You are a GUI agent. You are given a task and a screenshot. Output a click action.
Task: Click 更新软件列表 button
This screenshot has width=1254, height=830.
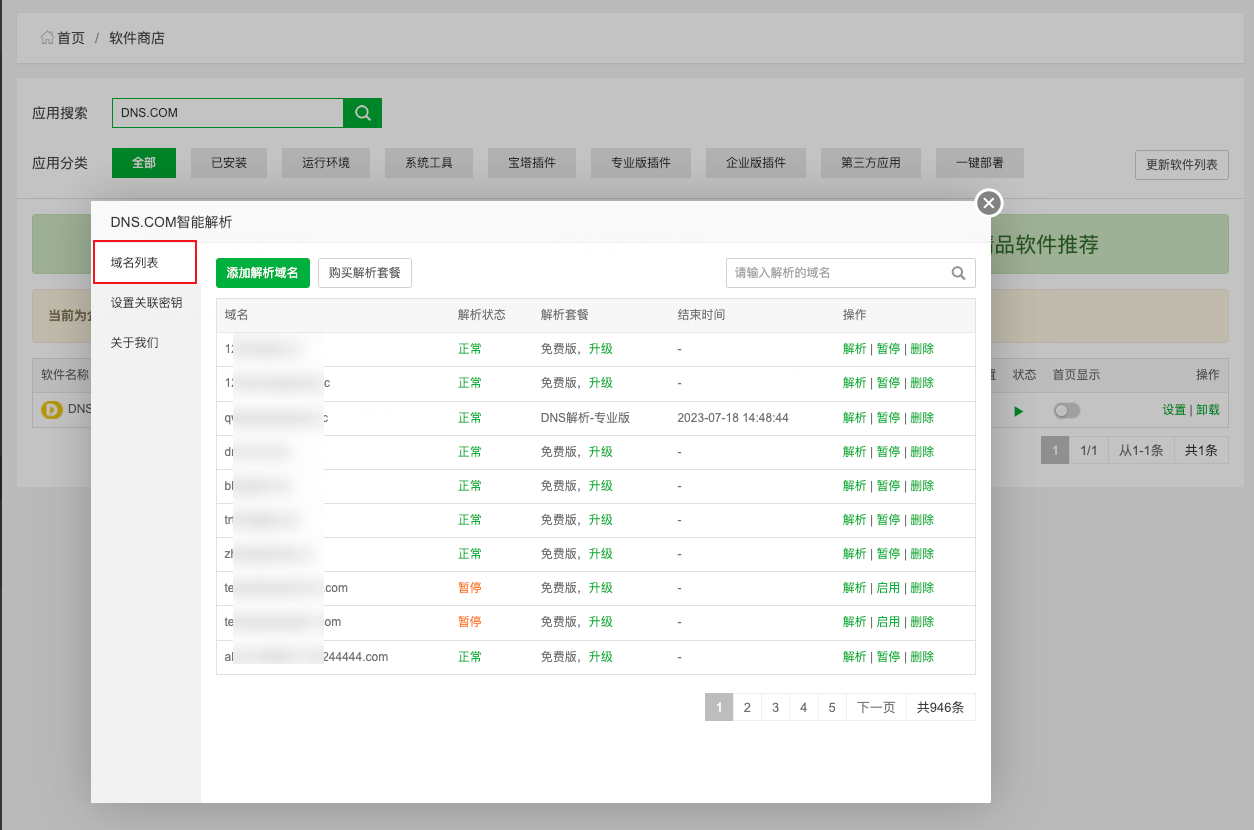coord(1182,165)
